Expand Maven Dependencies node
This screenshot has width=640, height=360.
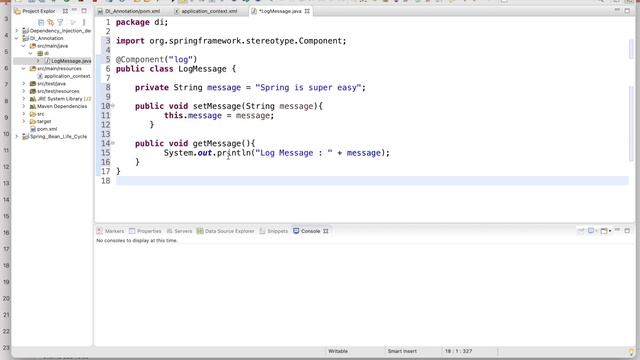(24, 107)
